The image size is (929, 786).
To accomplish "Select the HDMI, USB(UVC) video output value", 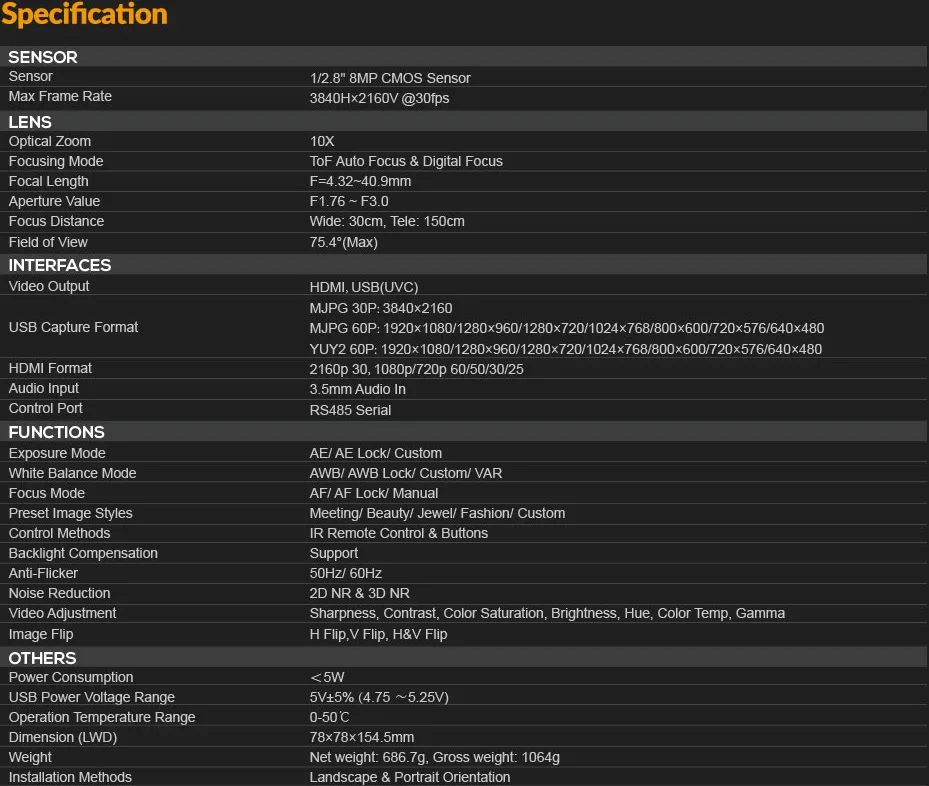I will (363, 287).
